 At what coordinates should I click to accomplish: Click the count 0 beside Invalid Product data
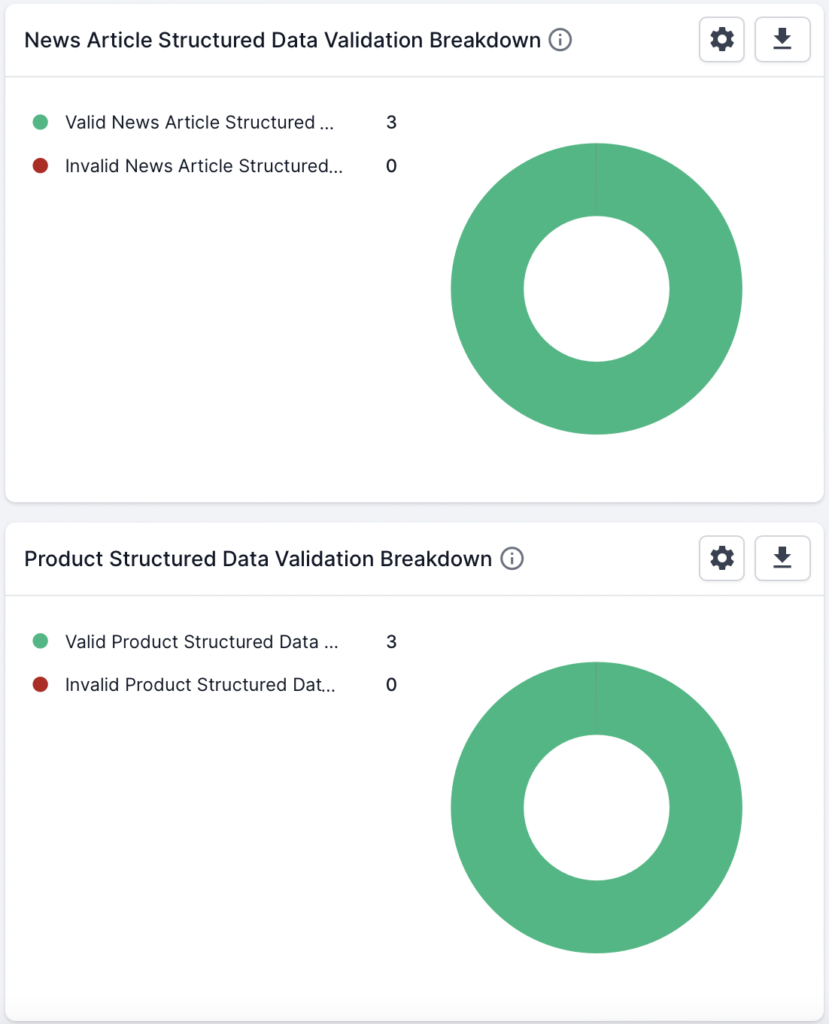[x=391, y=684]
